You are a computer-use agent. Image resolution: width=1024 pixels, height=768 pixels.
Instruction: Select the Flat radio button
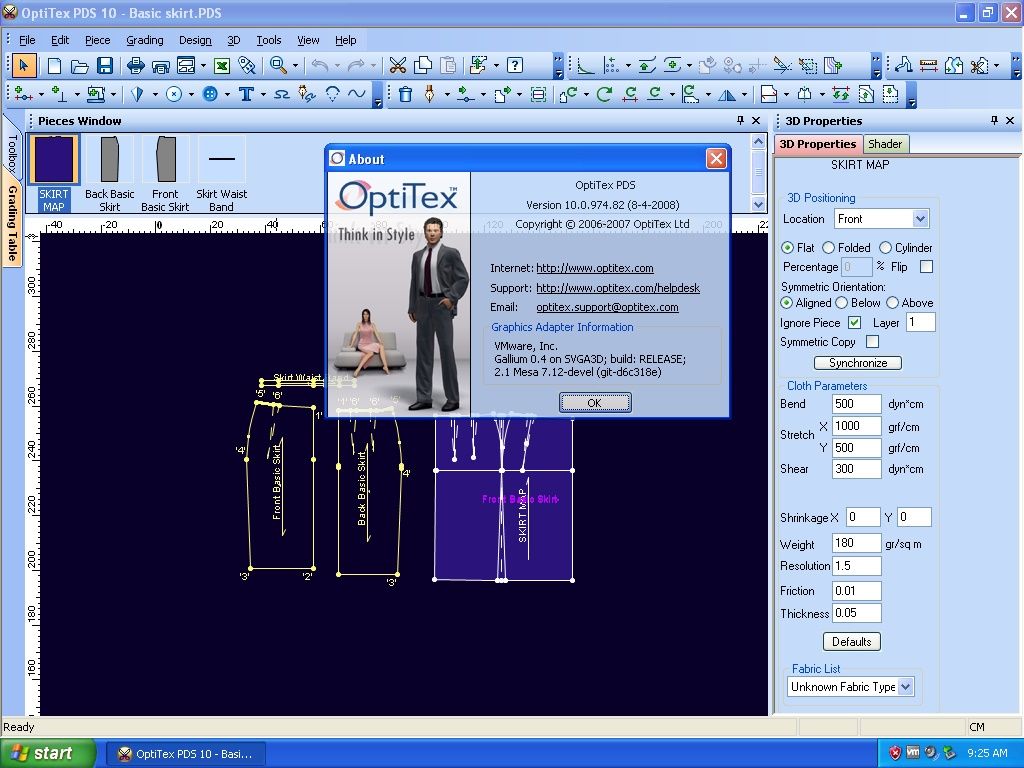pyautogui.click(x=787, y=248)
